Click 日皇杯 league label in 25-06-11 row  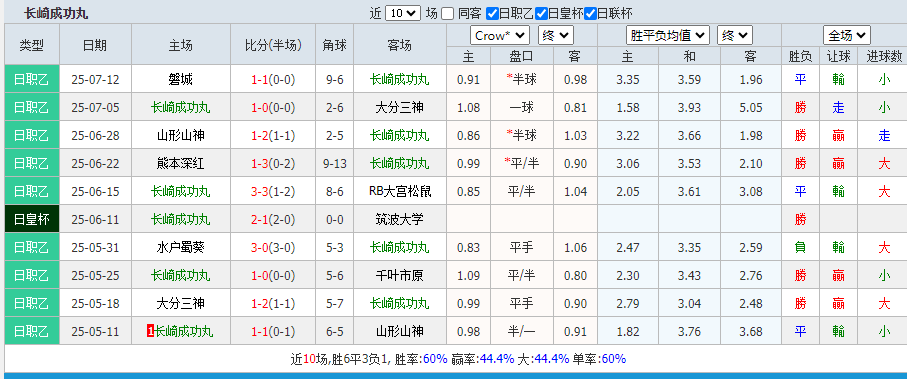[32, 219]
